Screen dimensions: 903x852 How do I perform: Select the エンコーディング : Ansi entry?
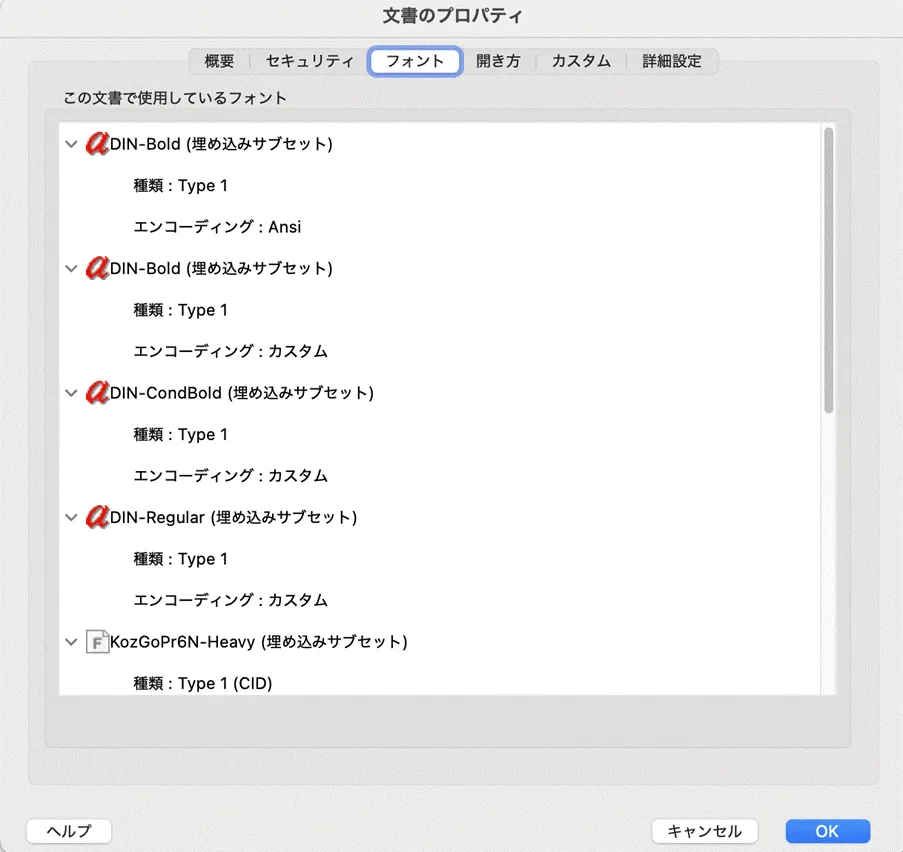pos(219,226)
